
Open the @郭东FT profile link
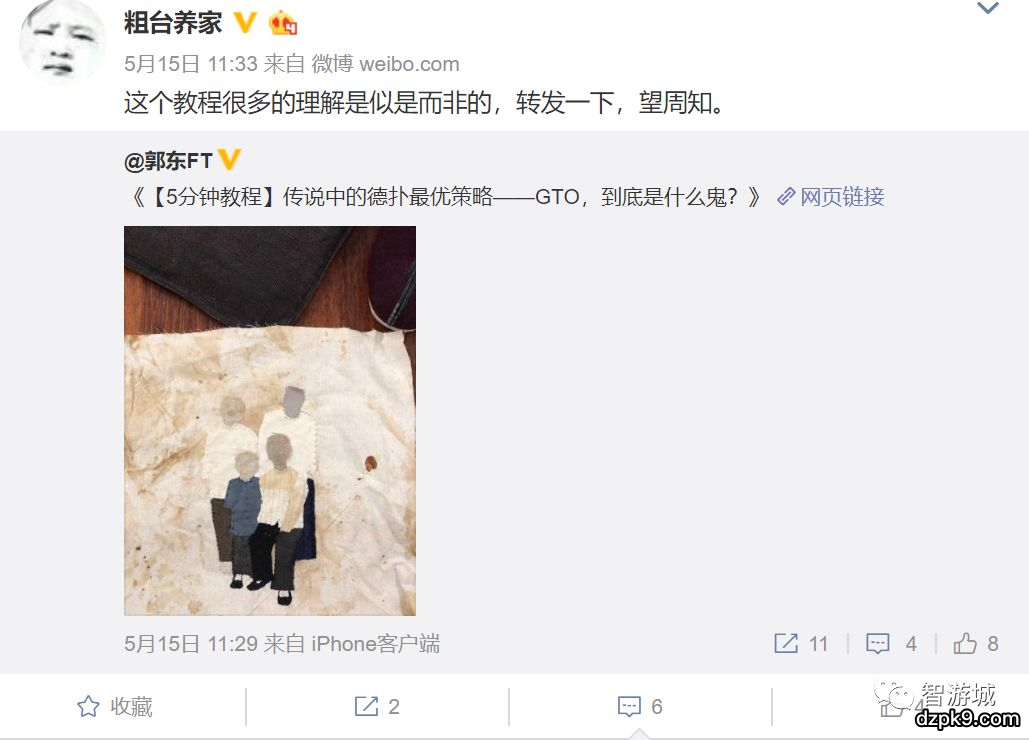click(169, 161)
